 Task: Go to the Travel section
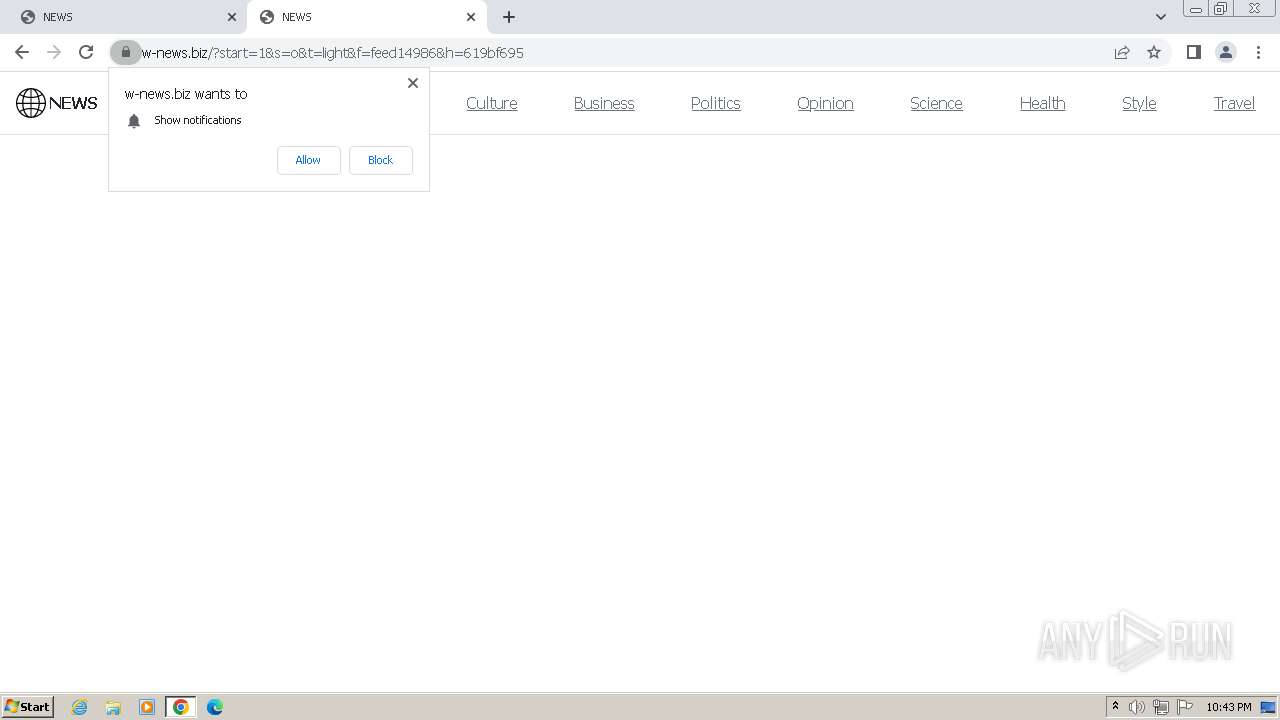point(1234,103)
